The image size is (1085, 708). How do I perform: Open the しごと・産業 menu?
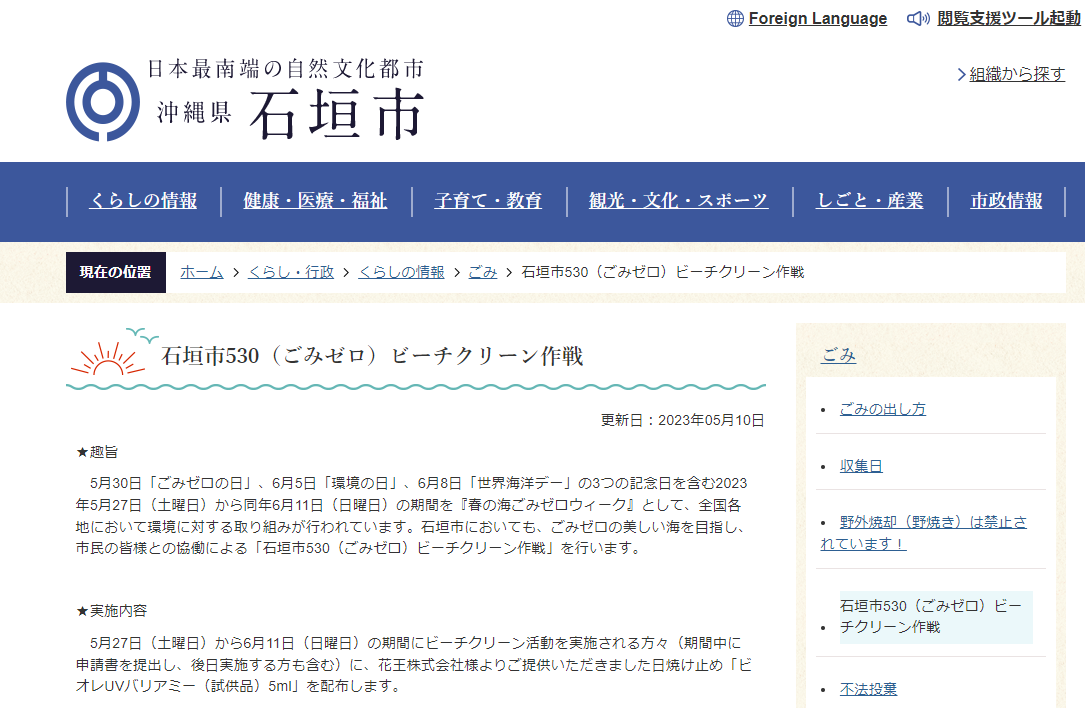(x=869, y=201)
